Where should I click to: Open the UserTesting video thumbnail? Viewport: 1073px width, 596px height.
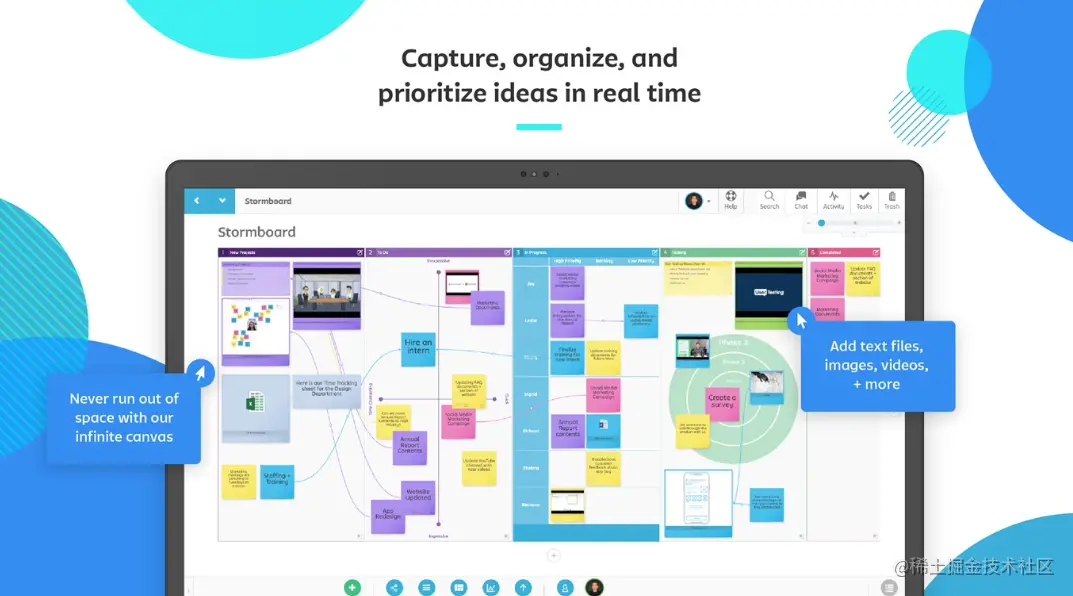(x=768, y=295)
